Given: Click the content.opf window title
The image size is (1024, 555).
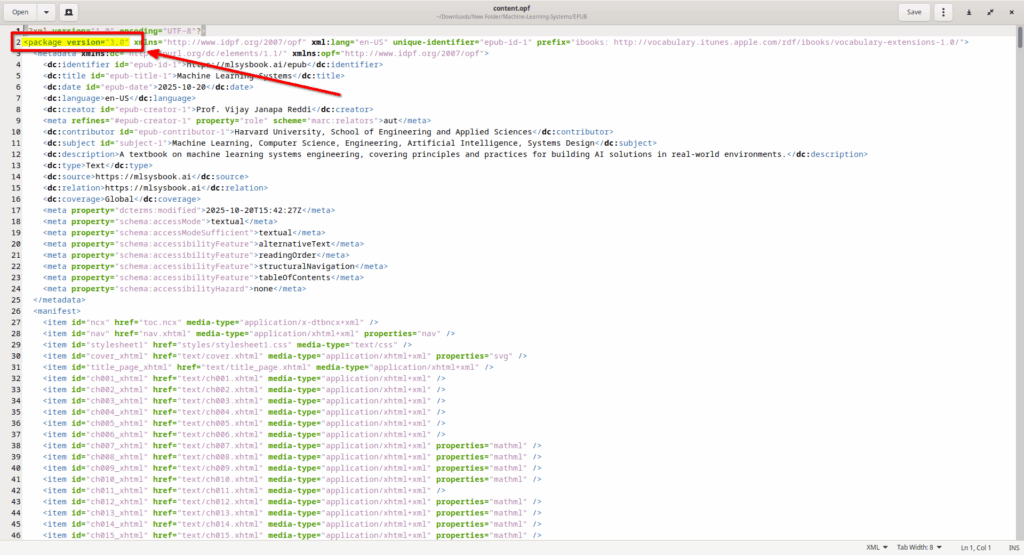Looking at the screenshot, I should pos(511,8).
